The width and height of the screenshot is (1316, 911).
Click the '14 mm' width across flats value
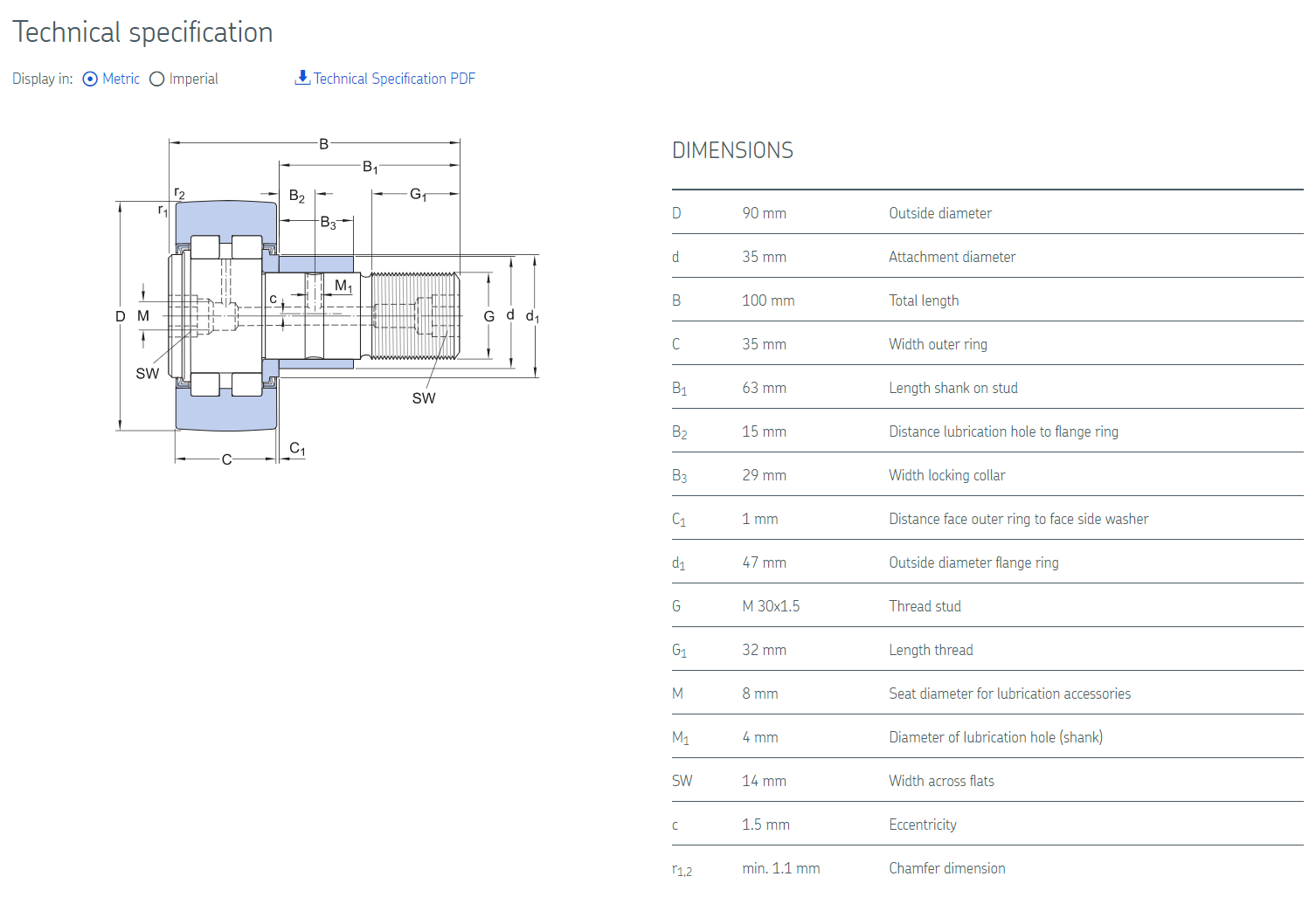[764, 781]
